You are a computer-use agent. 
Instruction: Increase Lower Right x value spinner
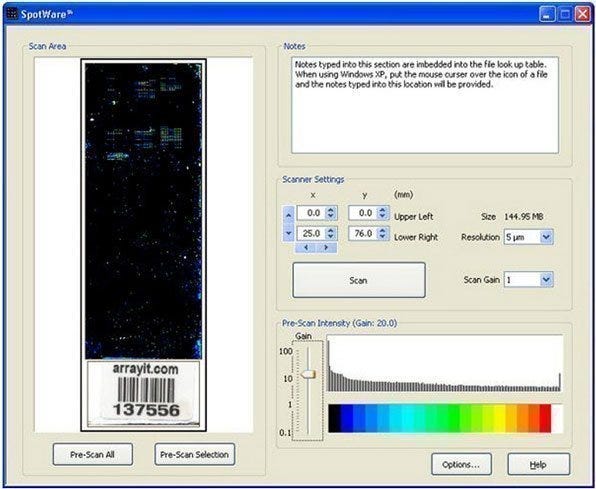331,230
